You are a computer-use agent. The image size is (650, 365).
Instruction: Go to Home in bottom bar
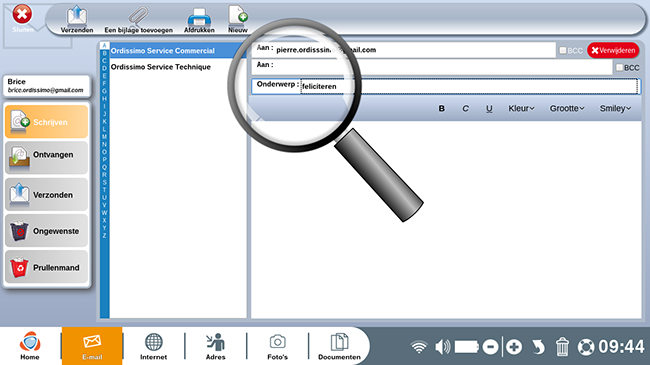click(30, 346)
